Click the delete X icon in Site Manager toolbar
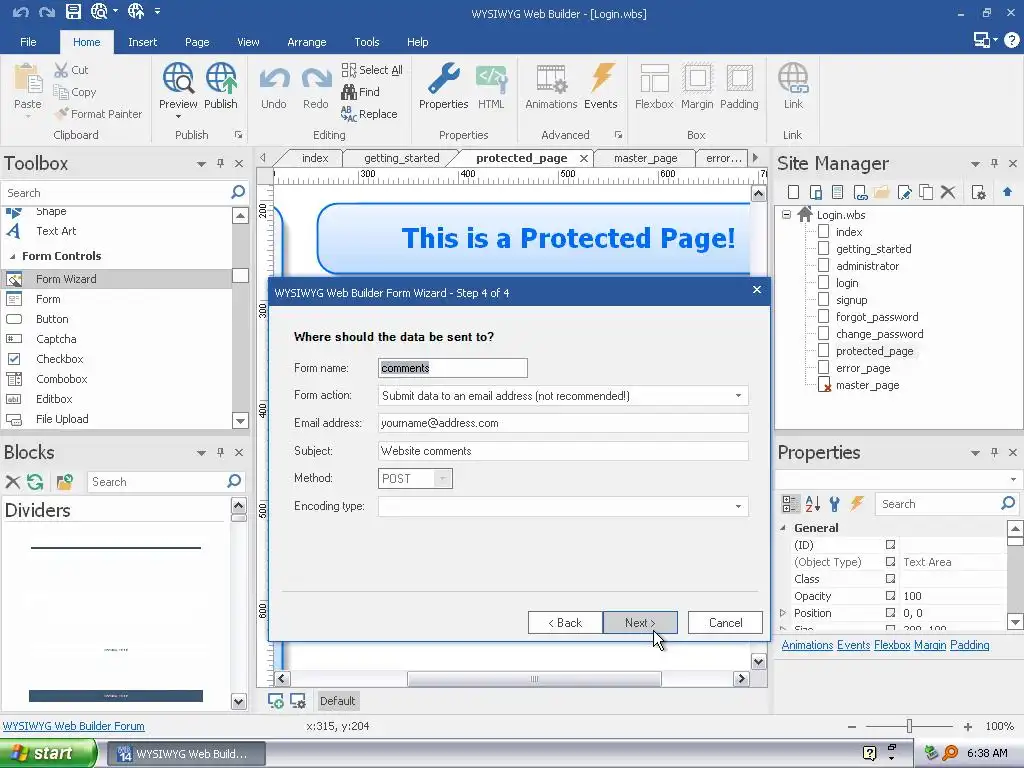This screenshot has width=1024, height=768. (x=948, y=192)
